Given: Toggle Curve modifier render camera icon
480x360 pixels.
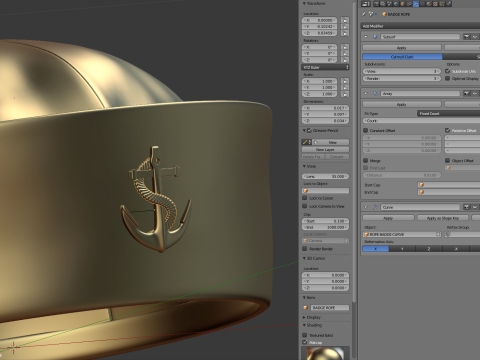Looking at the screenshot, I should pos(467,207).
